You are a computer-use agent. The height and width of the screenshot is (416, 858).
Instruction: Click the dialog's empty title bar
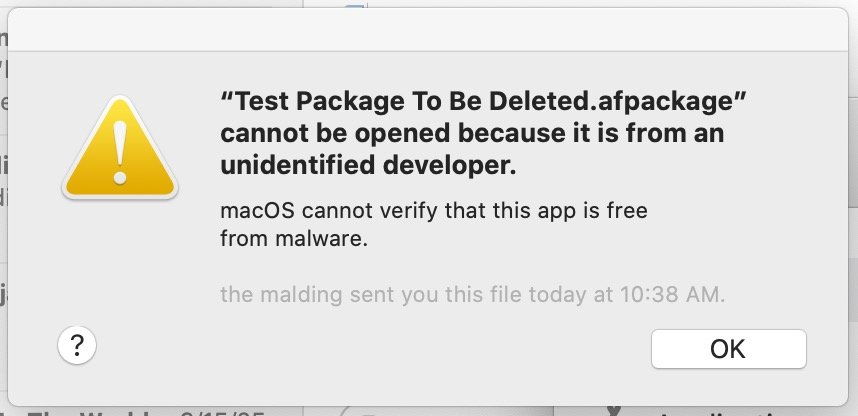click(x=428, y=30)
